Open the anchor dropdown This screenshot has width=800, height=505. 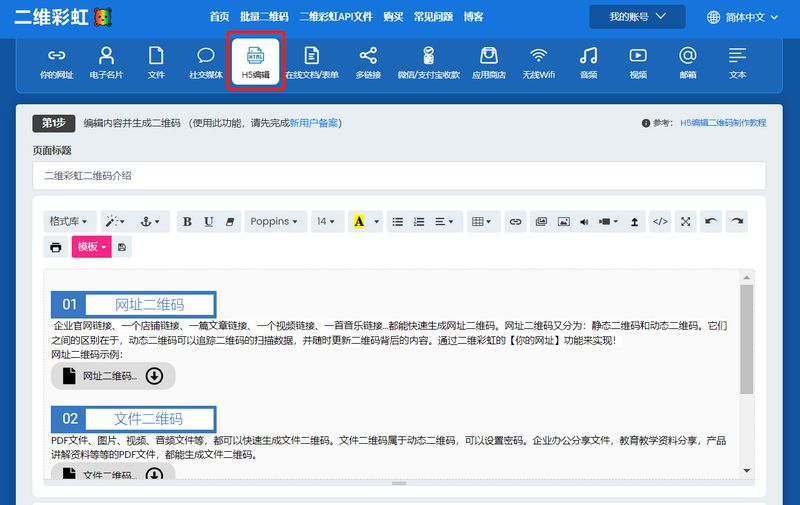(150, 221)
